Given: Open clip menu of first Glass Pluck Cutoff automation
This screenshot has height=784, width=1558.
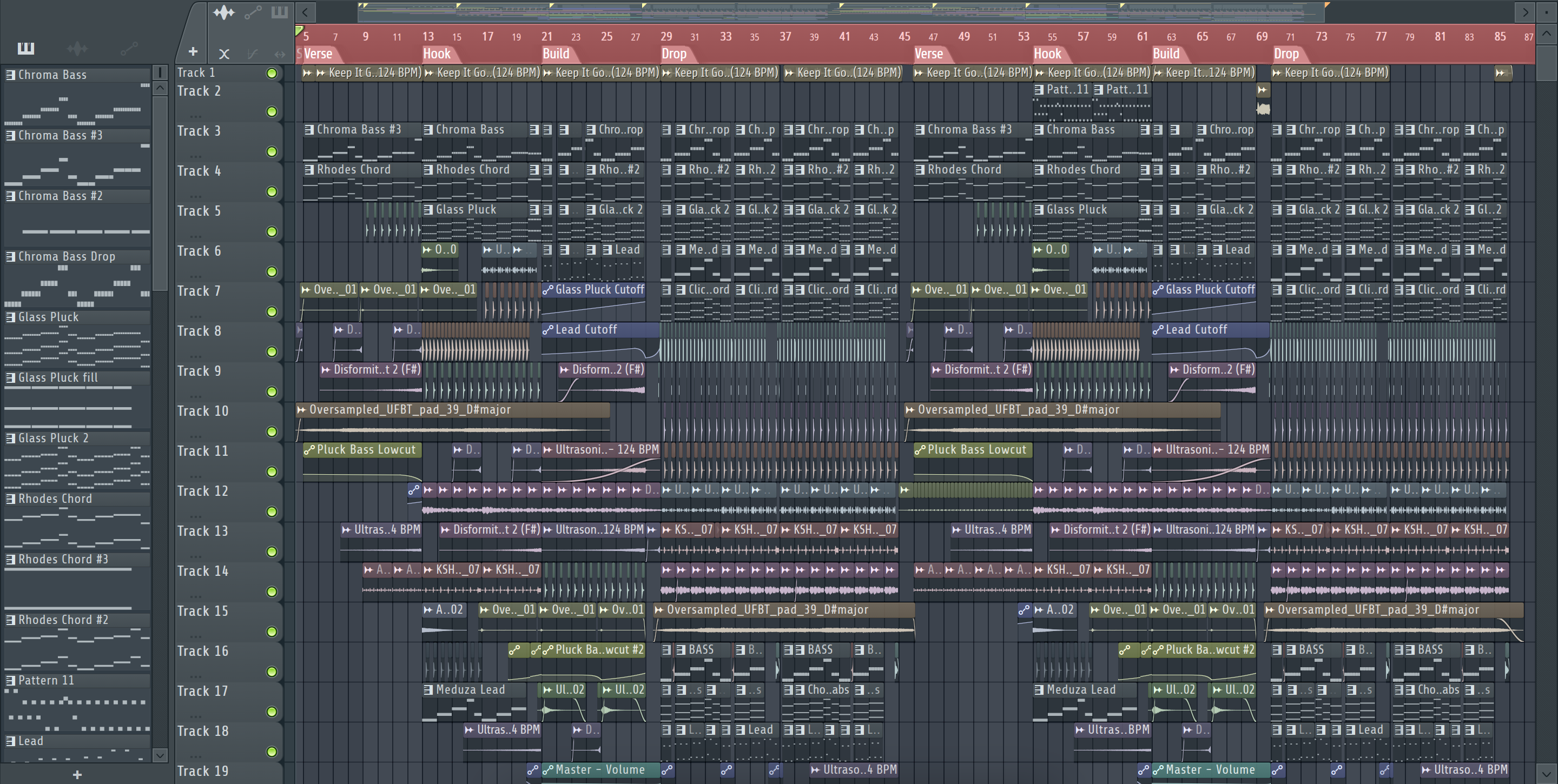Looking at the screenshot, I should 548,290.
